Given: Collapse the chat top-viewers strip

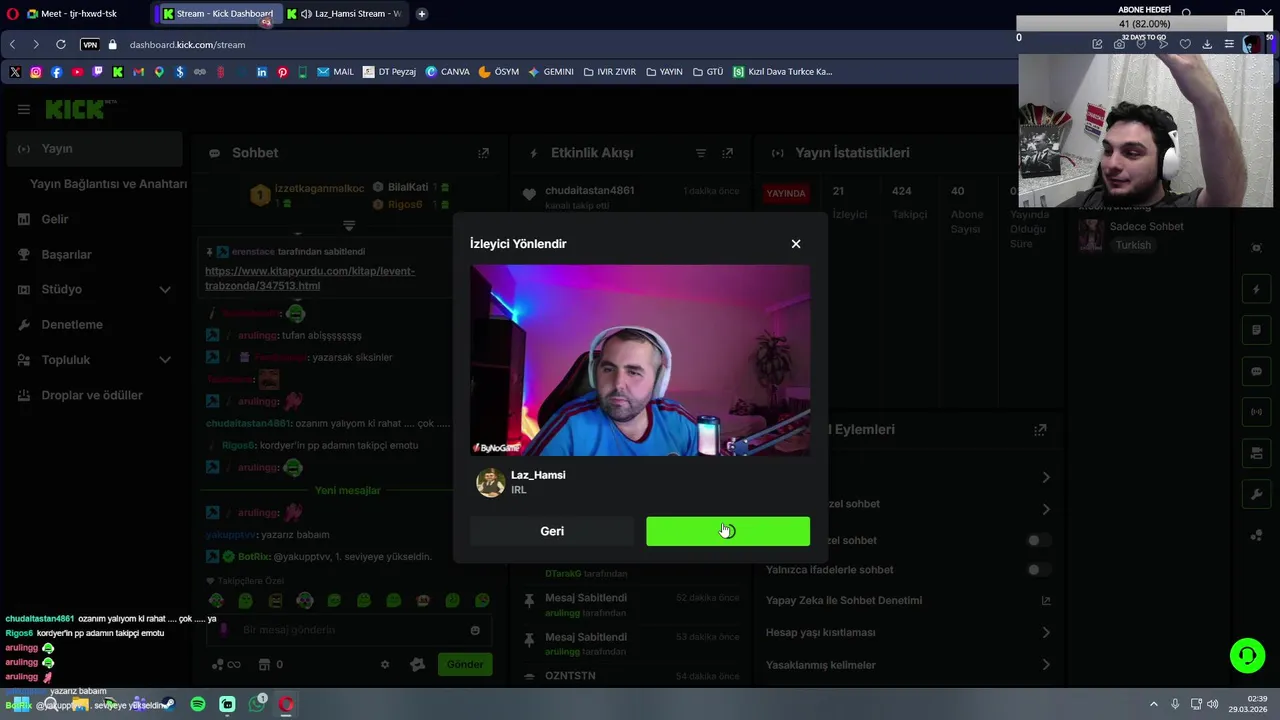Looking at the screenshot, I should [349, 226].
